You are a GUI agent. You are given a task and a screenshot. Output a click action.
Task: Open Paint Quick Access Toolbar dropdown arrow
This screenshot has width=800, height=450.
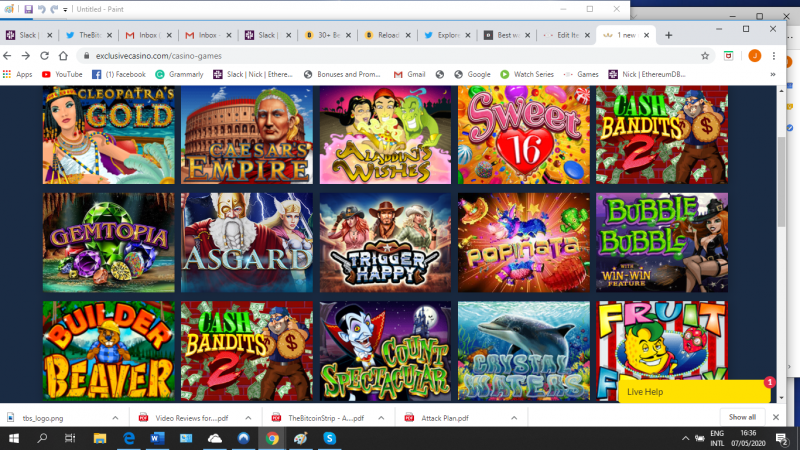[x=65, y=10]
